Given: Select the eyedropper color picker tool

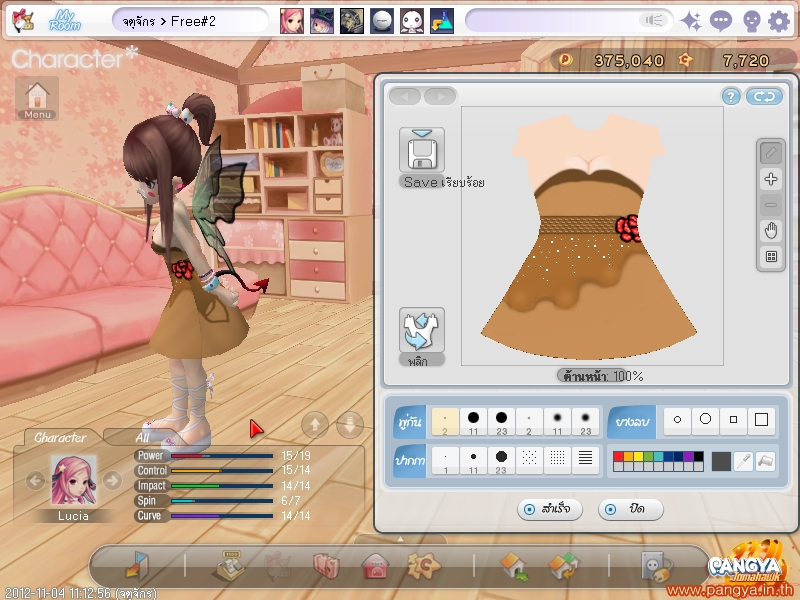Looking at the screenshot, I should pos(743,461).
